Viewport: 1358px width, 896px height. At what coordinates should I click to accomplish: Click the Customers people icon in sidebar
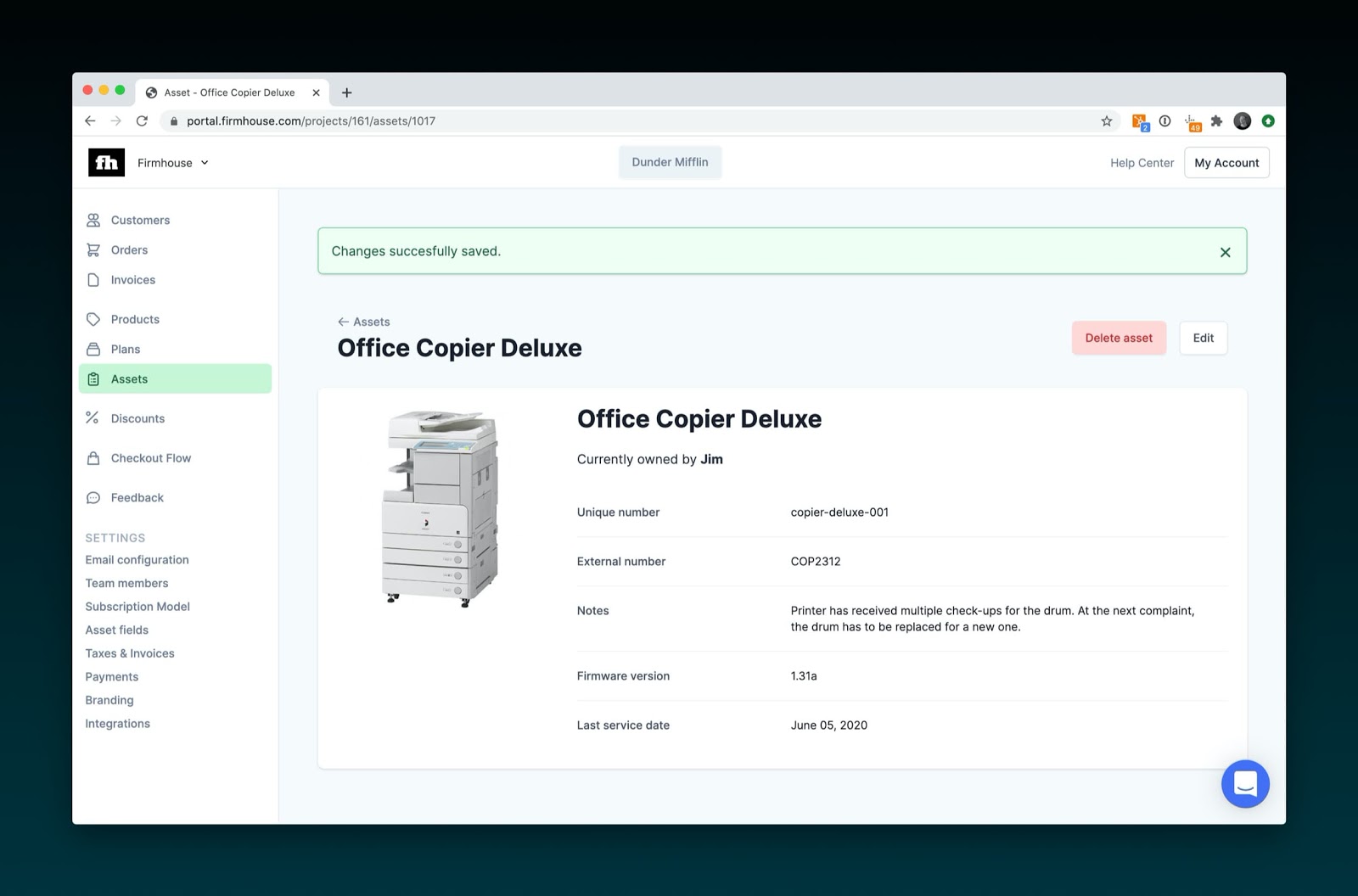93,220
